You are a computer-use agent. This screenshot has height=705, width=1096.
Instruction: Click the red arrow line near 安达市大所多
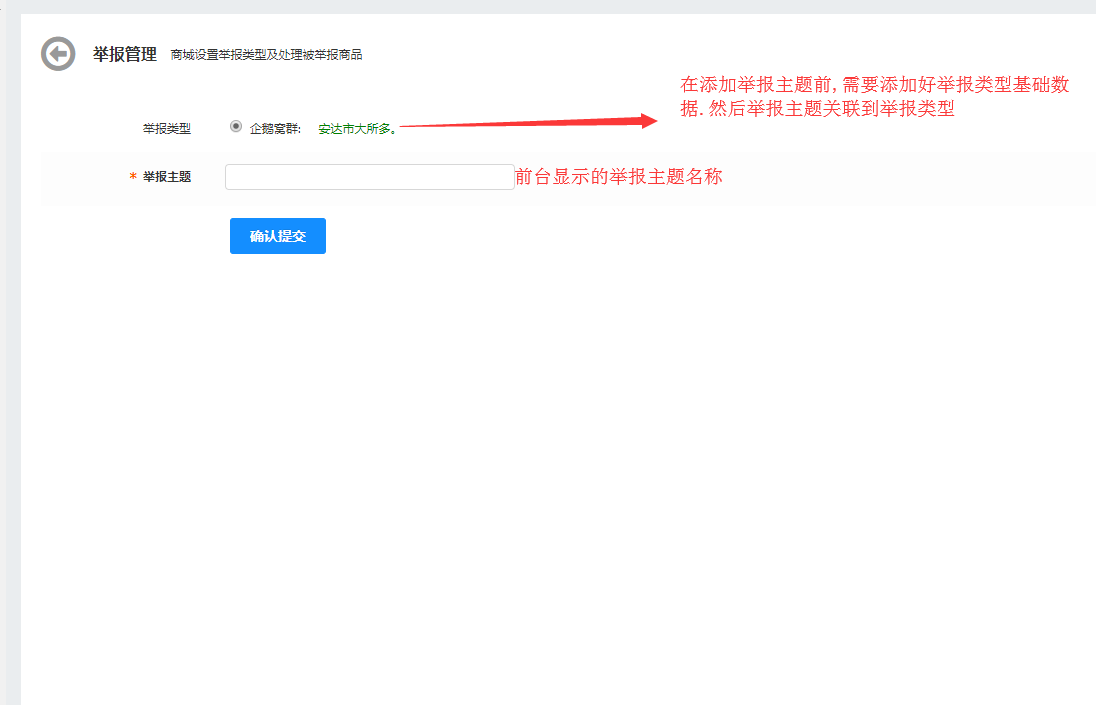pyautogui.click(x=500, y=124)
